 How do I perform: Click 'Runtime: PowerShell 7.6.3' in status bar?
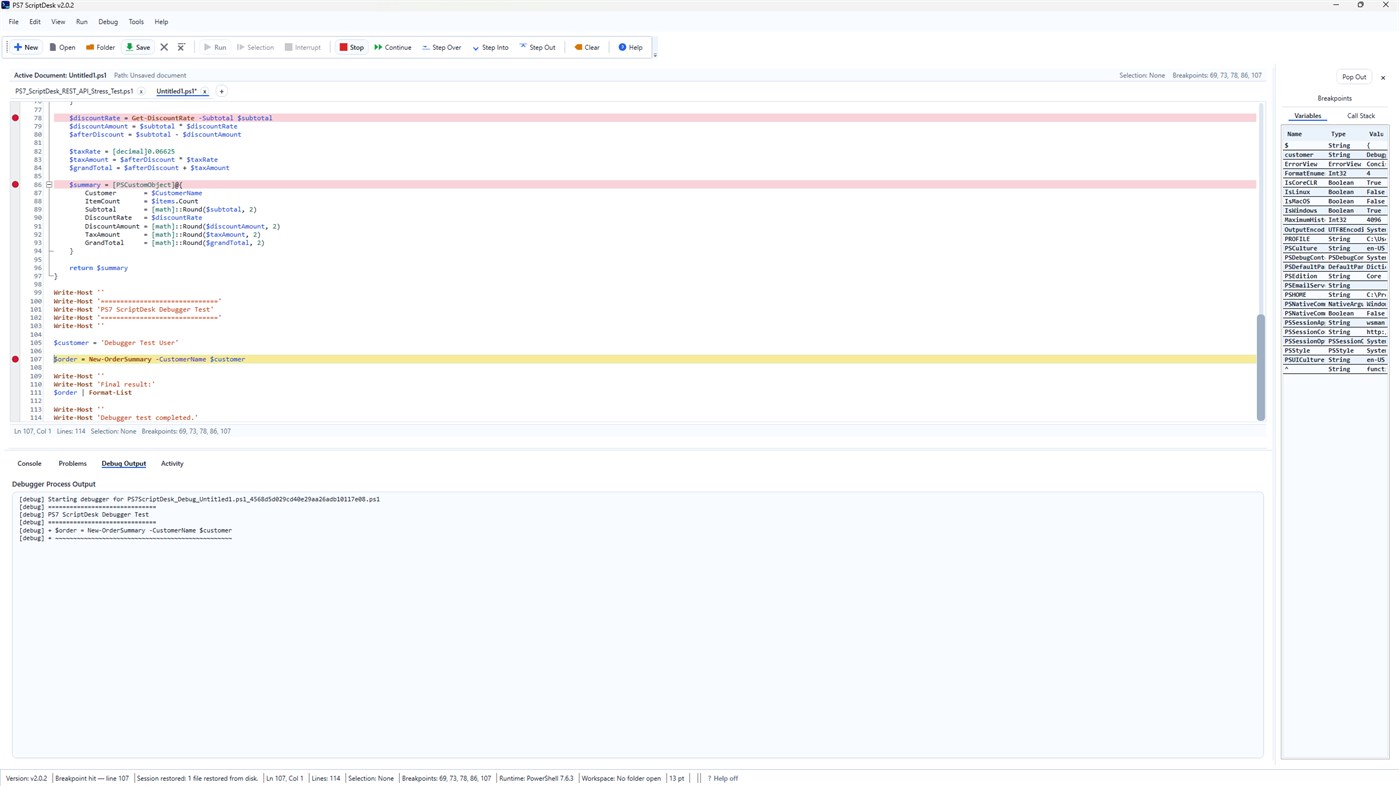tap(536, 778)
